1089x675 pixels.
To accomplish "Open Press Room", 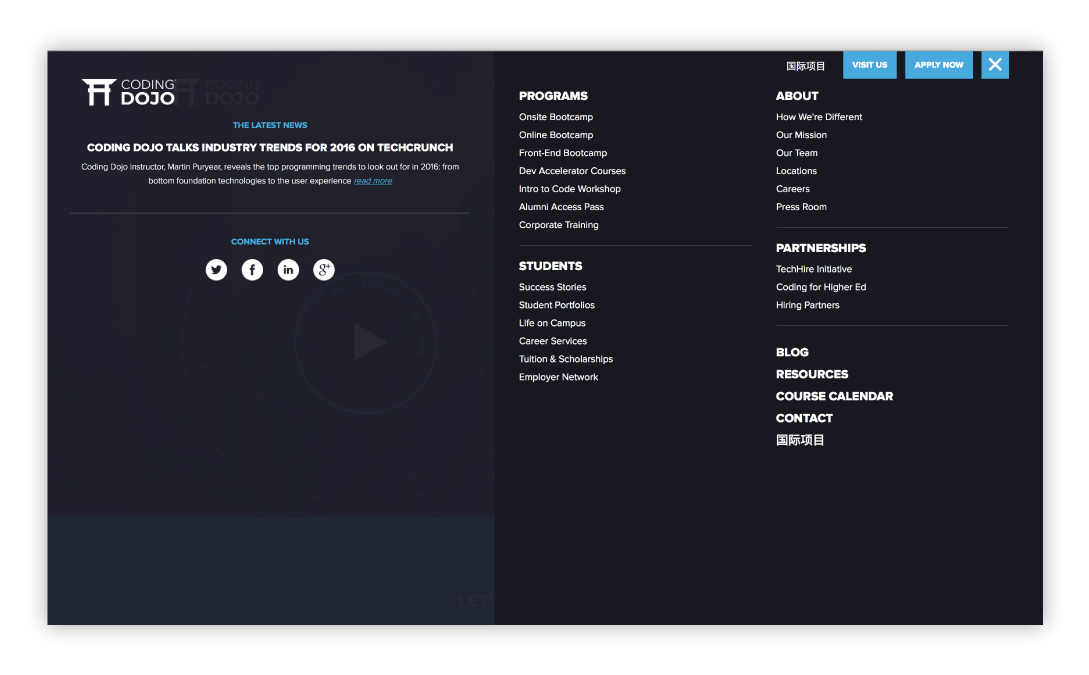I will pos(801,207).
